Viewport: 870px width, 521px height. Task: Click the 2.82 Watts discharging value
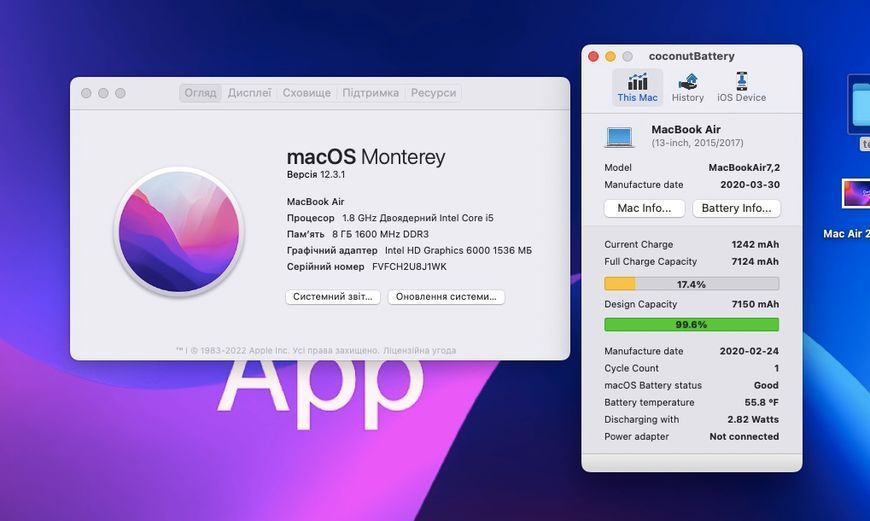(x=753, y=419)
